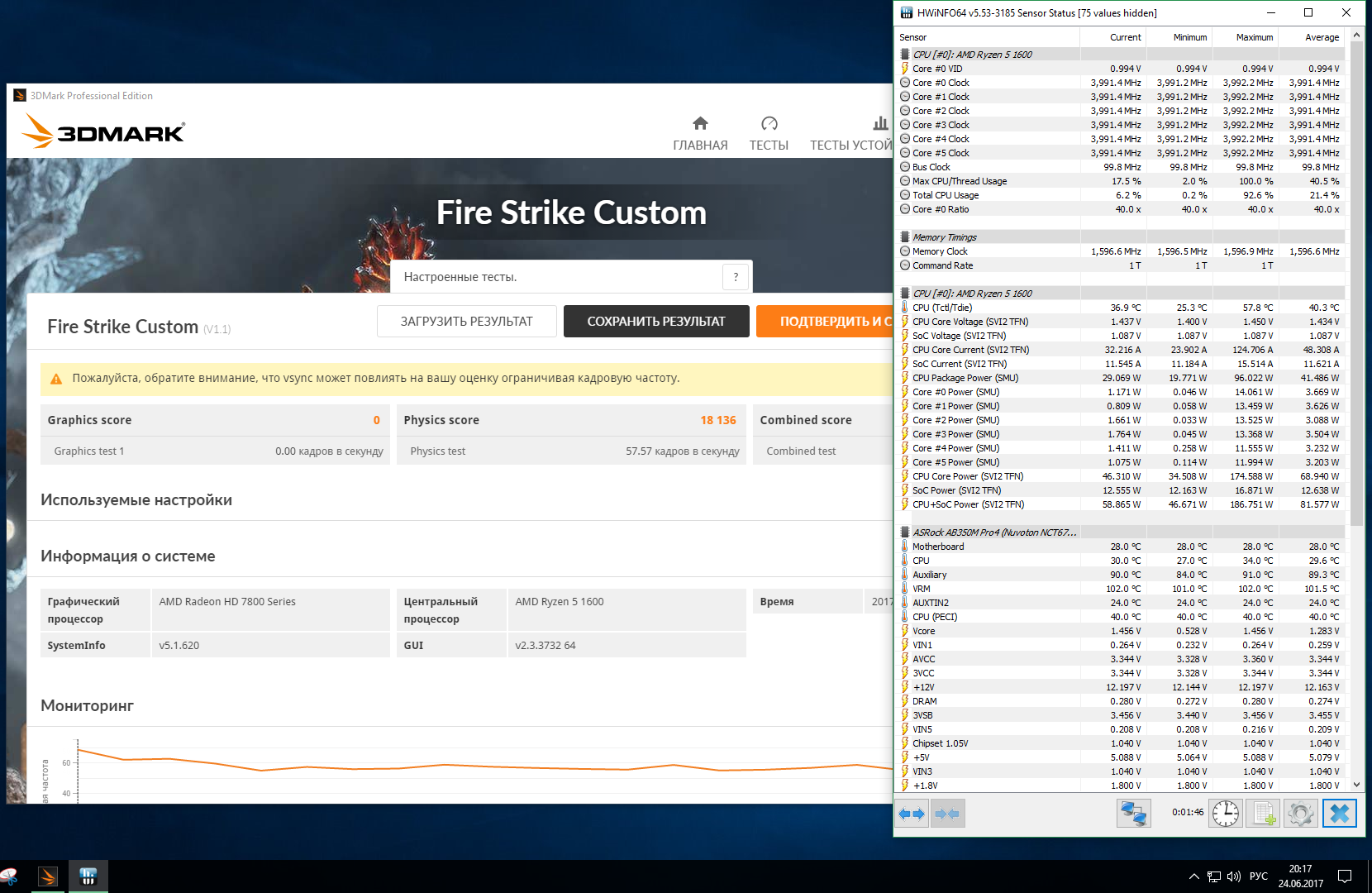The image size is (1372, 893).
Task: Click the Graphics score label in 3DMark
Action: tap(89, 420)
